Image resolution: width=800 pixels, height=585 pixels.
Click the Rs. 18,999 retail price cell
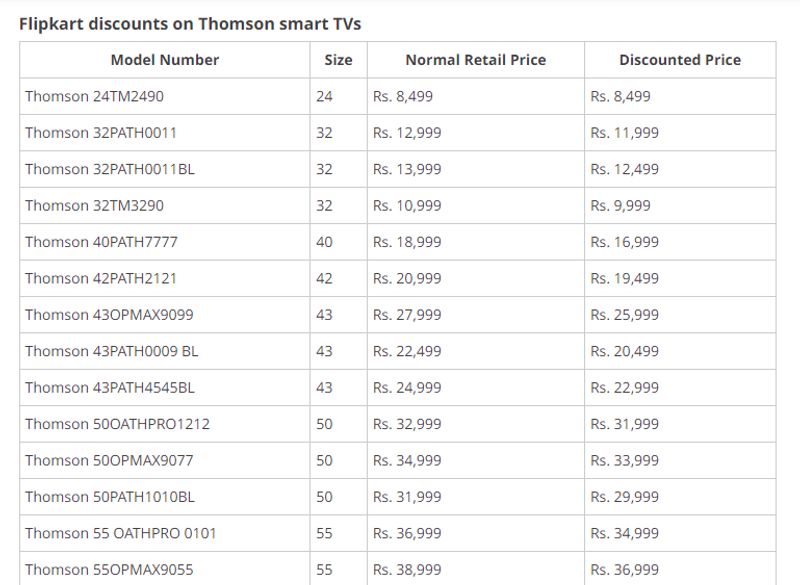click(x=407, y=242)
